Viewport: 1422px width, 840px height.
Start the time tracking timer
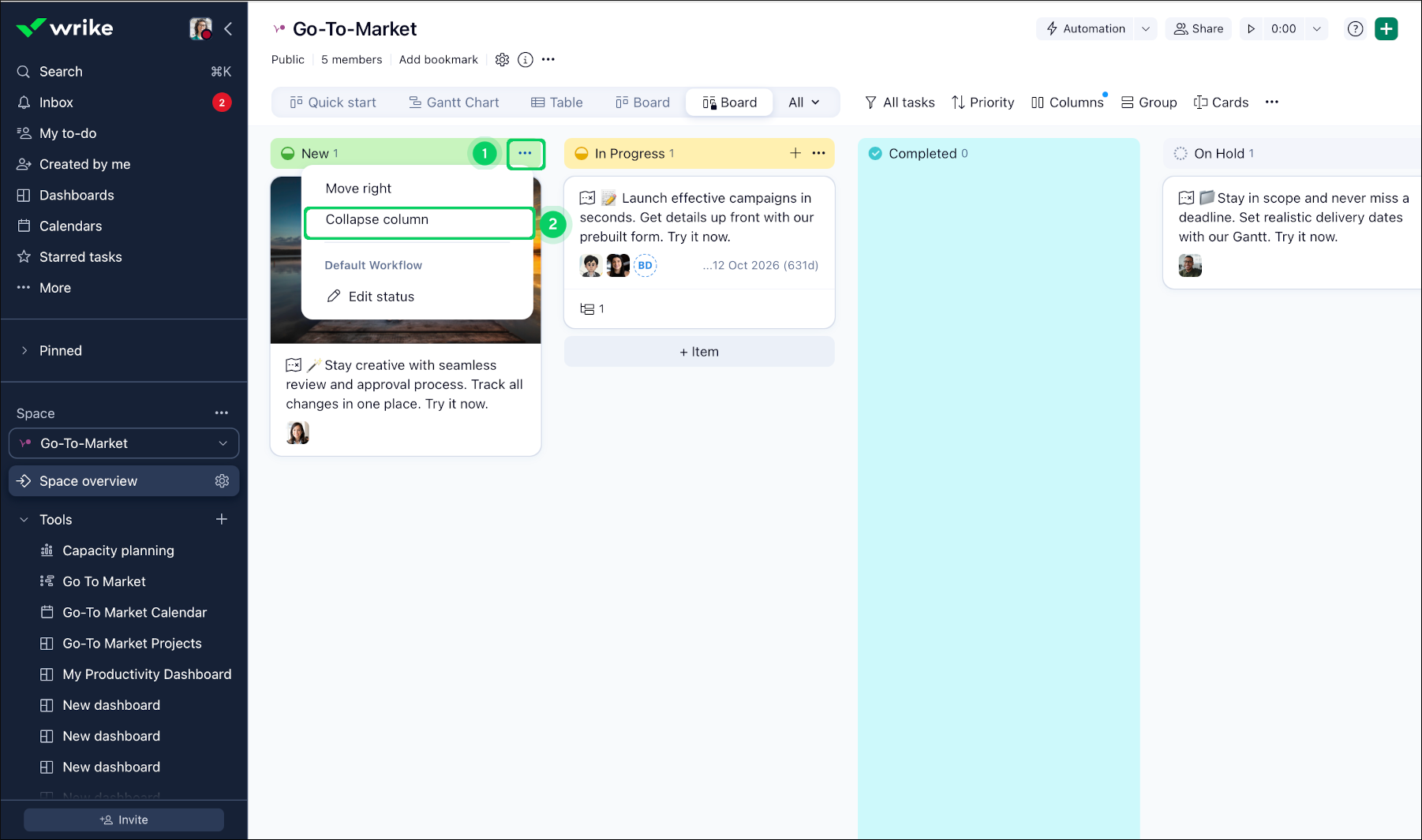pos(1251,28)
